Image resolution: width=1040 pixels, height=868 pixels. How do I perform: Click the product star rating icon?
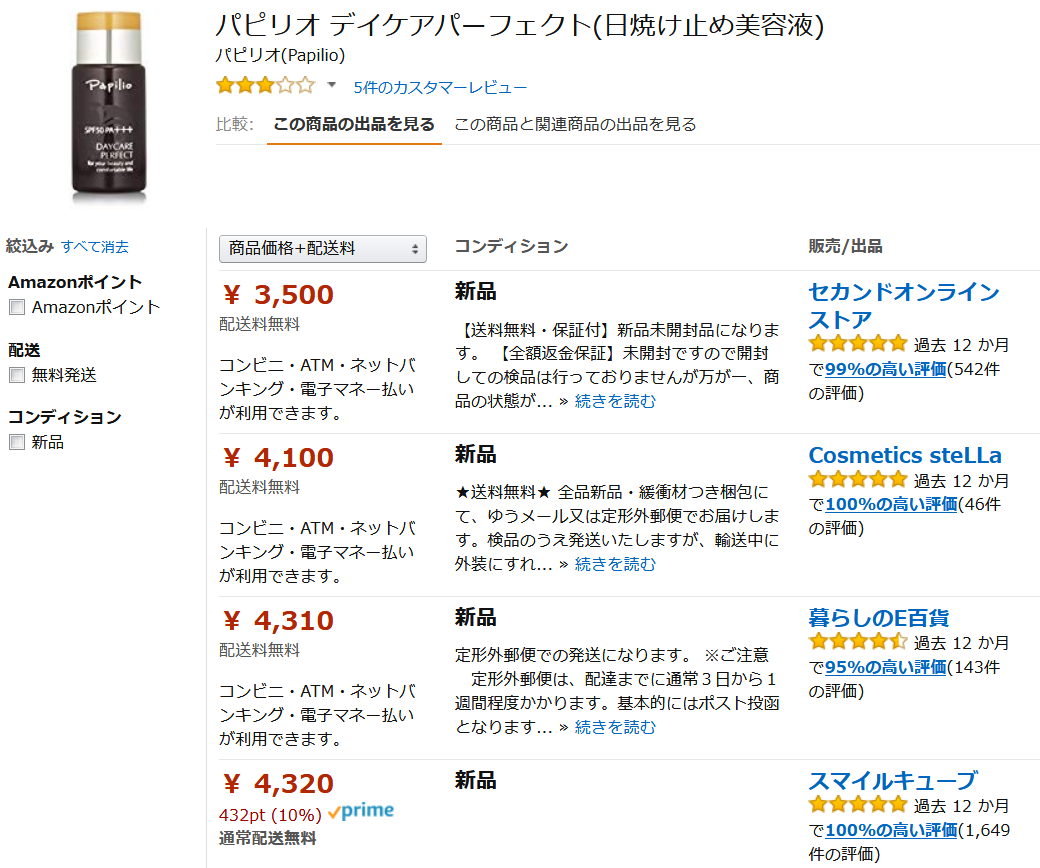(265, 86)
